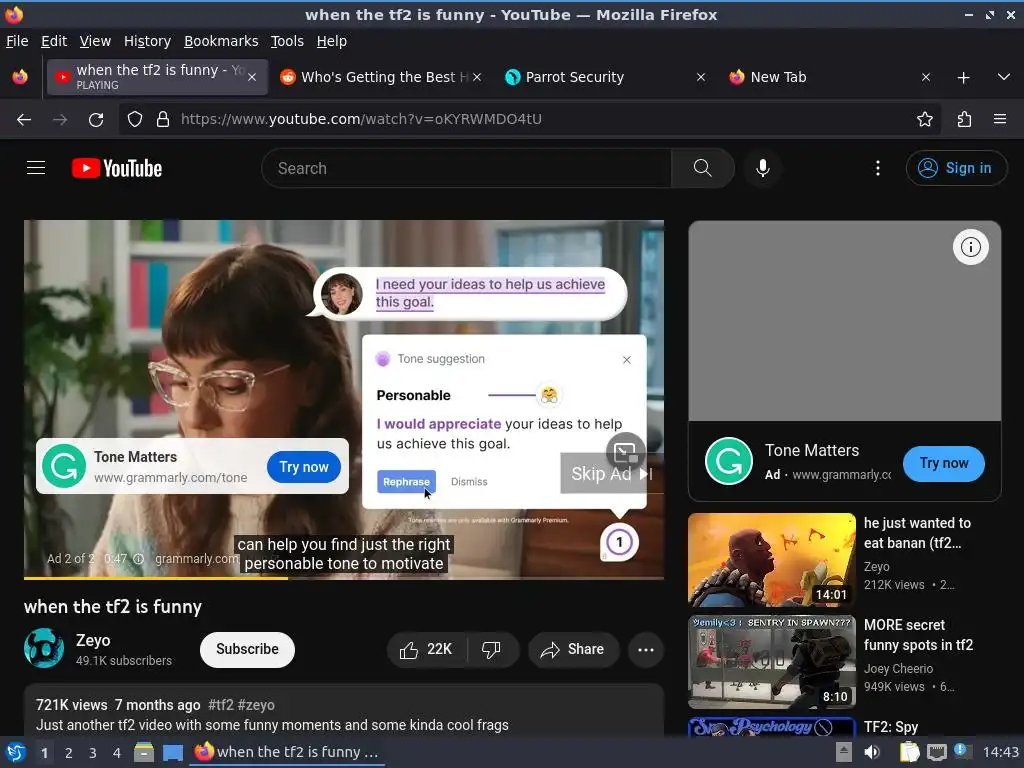Open the Tools menu

click(x=287, y=41)
